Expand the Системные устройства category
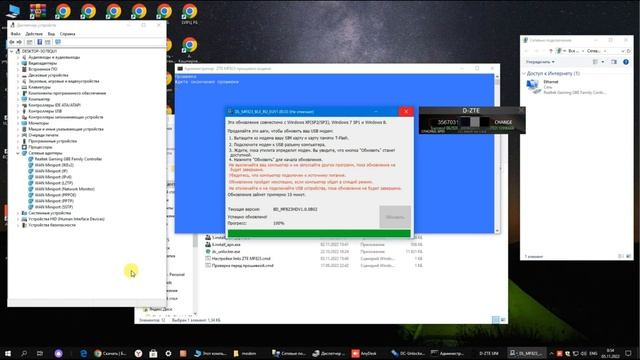 pyautogui.click(x=18, y=213)
